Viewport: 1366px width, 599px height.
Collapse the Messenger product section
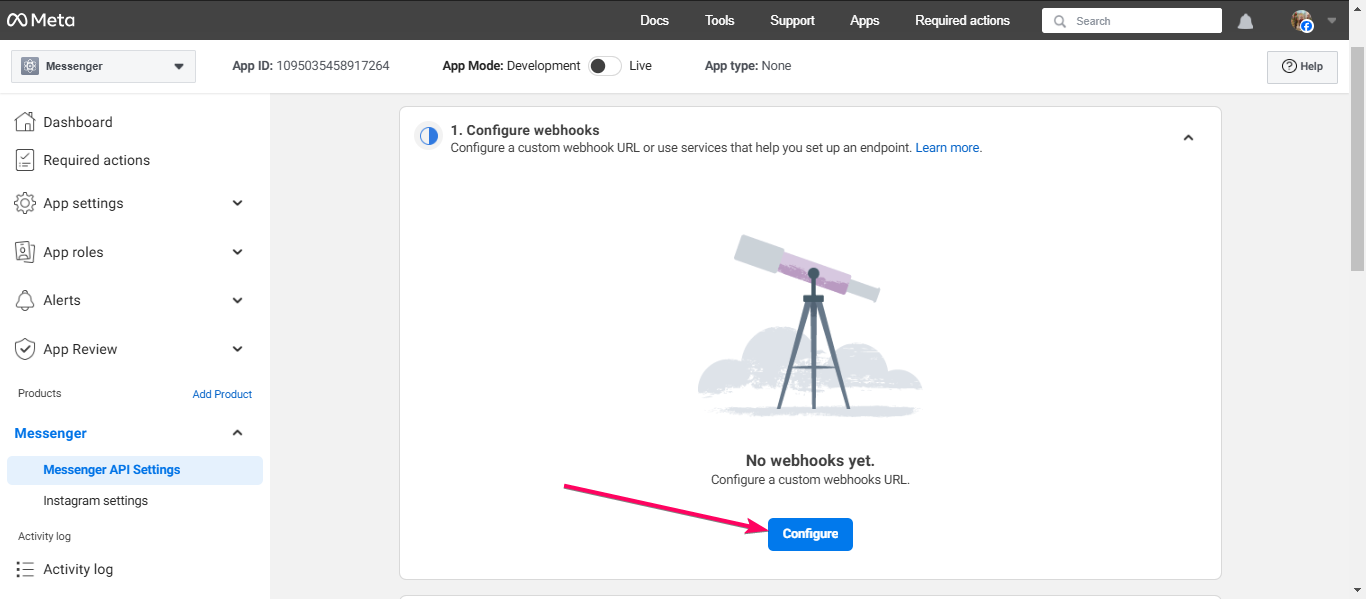[x=238, y=433]
